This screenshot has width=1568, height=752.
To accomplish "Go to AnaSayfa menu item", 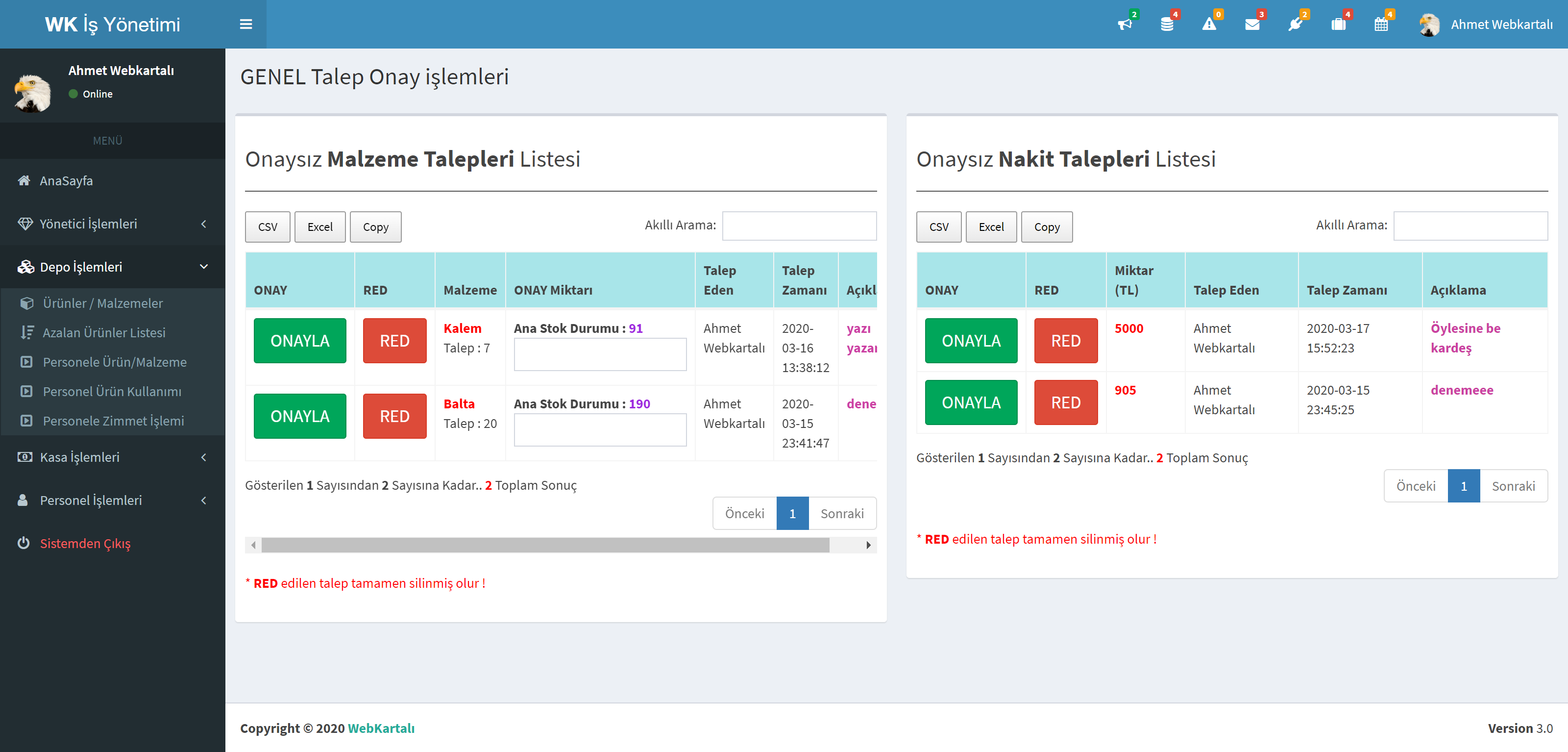I will (x=66, y=181).
